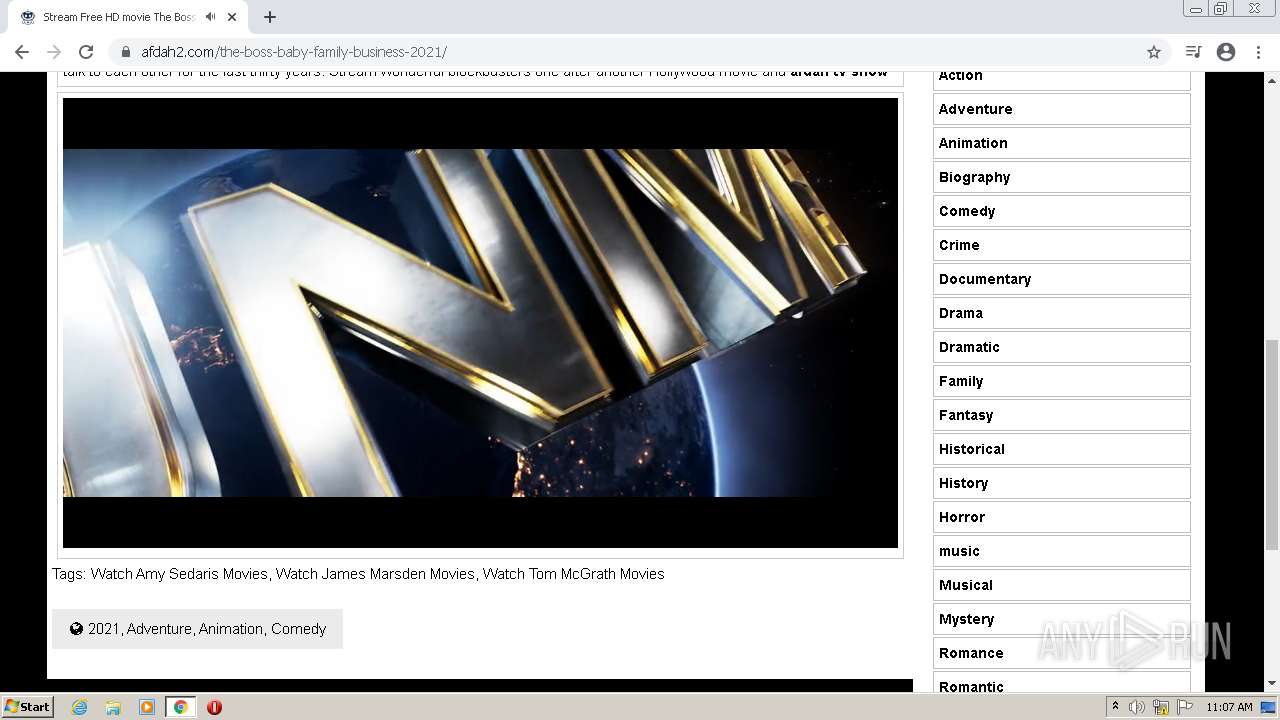Open the Mystery category
1280x720 pixels.
tap(1061, 619)
